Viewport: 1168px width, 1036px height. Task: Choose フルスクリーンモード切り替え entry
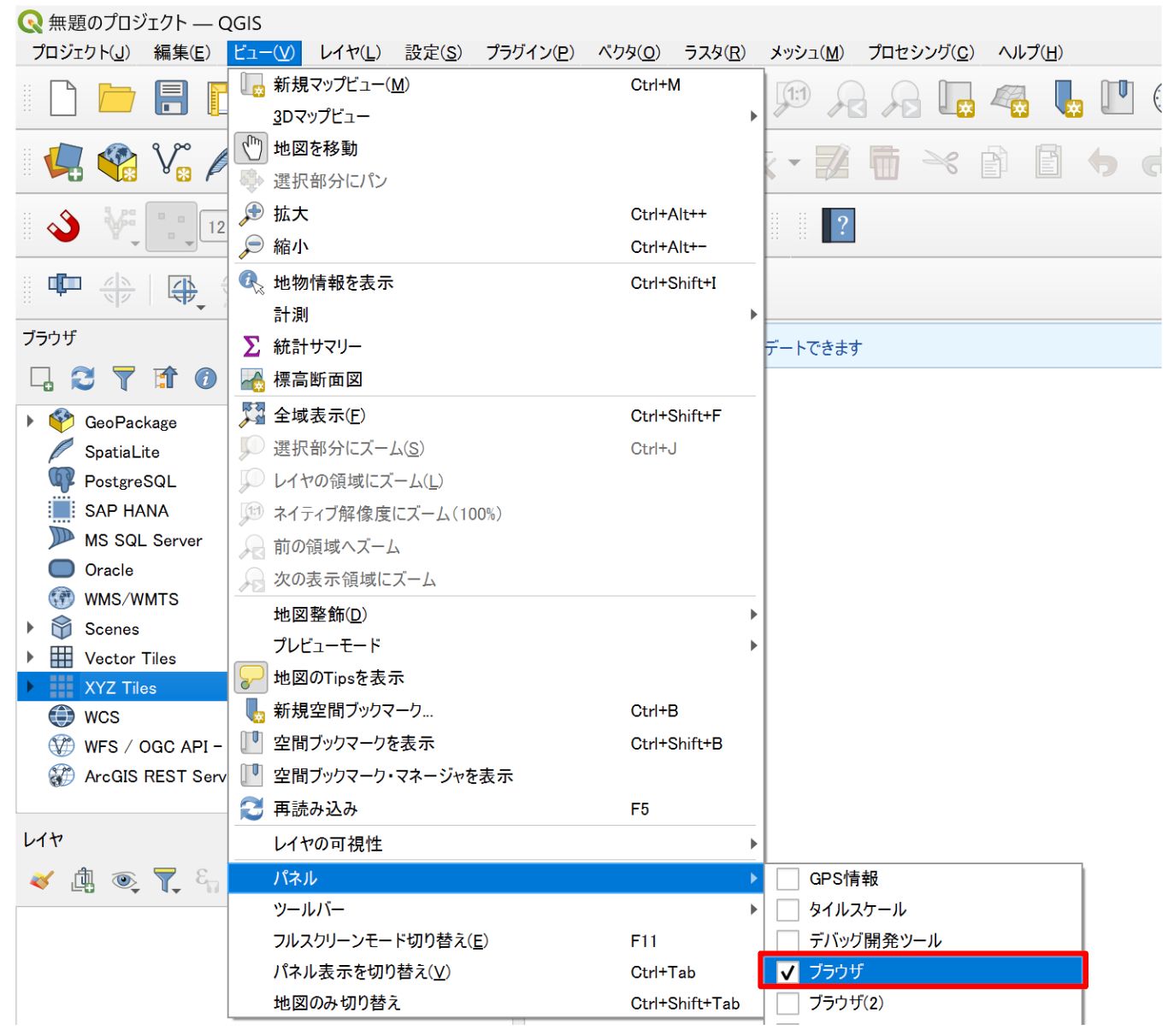click(496, 940)
